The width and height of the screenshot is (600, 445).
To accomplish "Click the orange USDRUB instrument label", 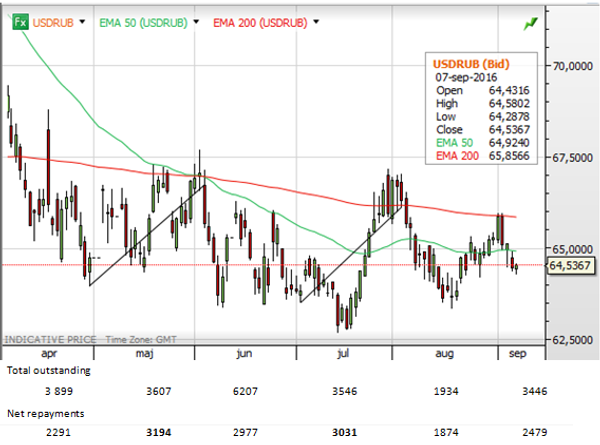I will (53, 23).
